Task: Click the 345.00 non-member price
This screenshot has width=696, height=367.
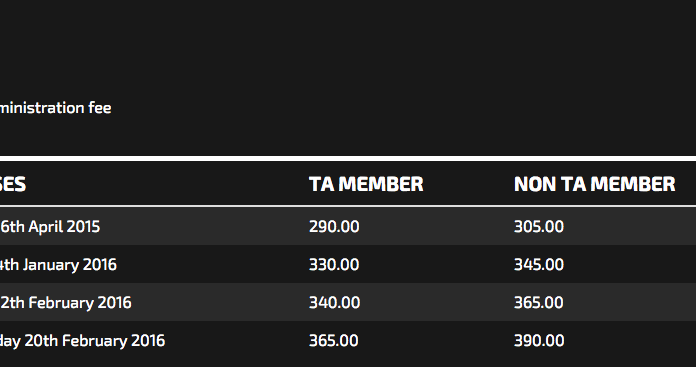Action: [539, 265]
